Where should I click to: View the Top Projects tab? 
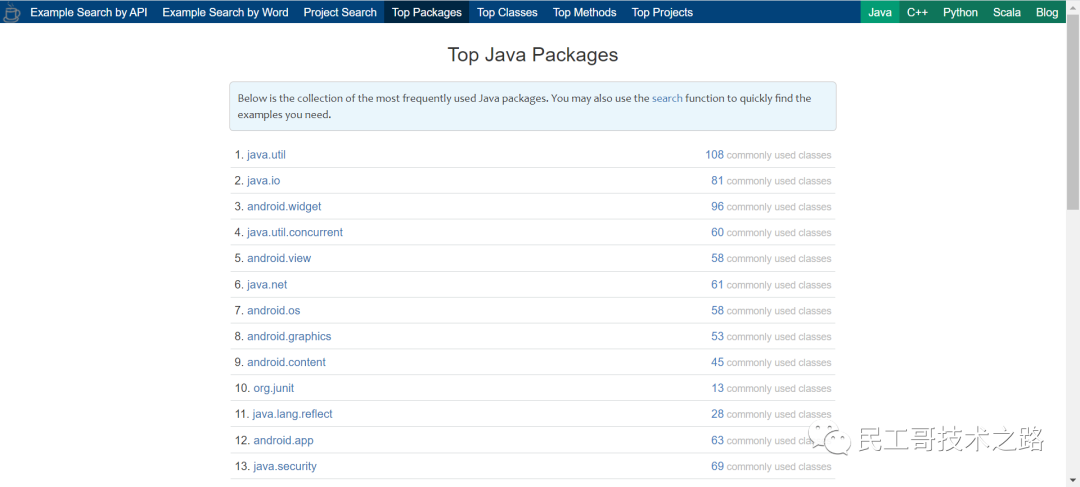(x=662, y=12)
